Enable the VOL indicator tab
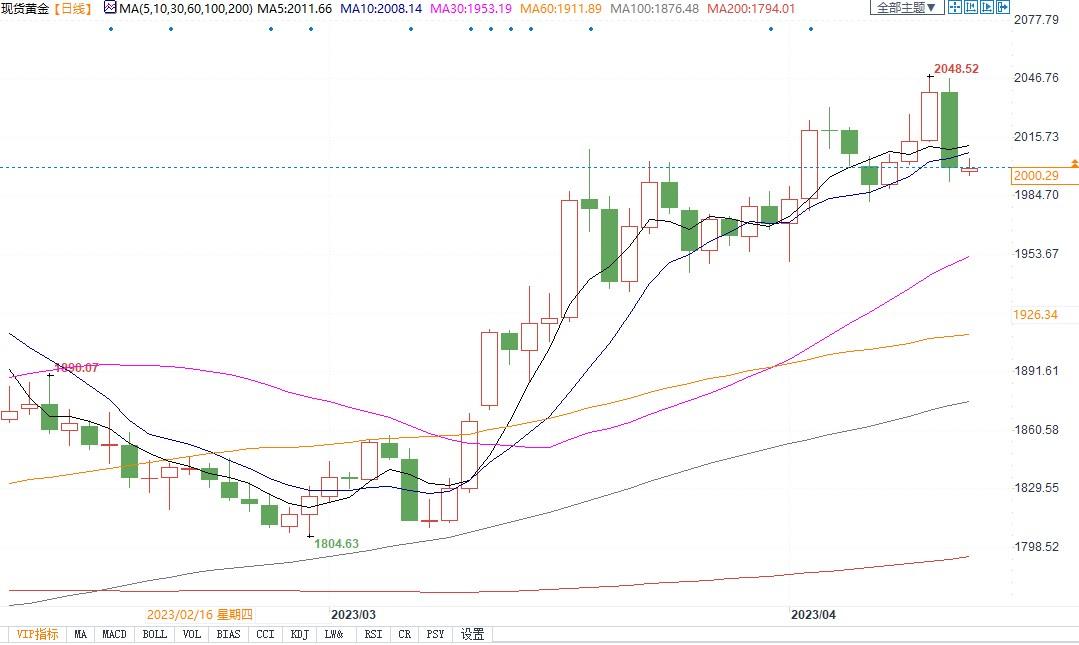 click(x=192, y=634)
